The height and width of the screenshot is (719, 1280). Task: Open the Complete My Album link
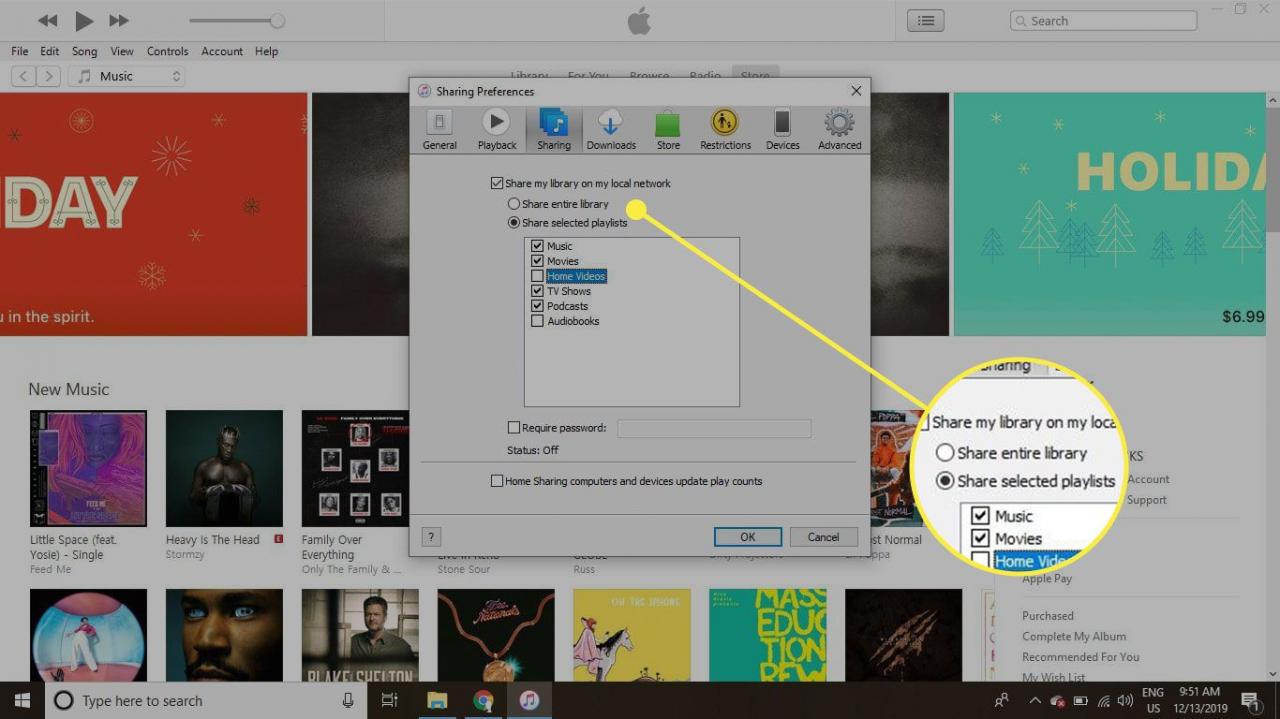coord(1074,636)
